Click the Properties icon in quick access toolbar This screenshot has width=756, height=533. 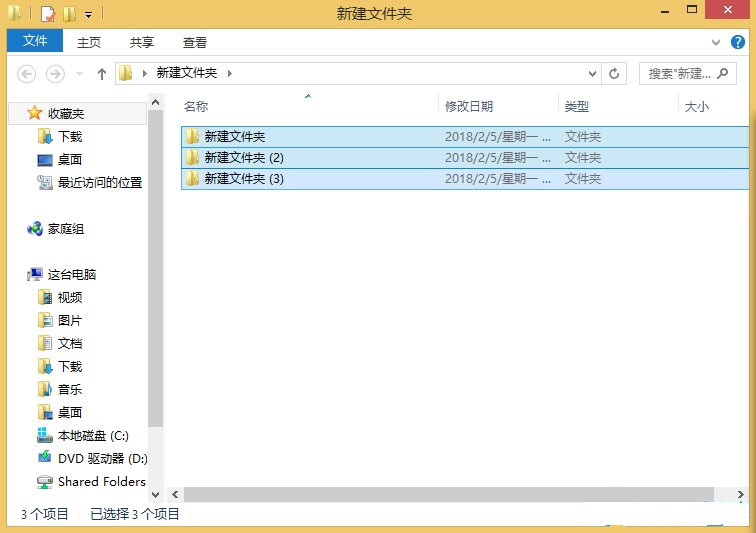pyautogui.click(x=48, y=14)
